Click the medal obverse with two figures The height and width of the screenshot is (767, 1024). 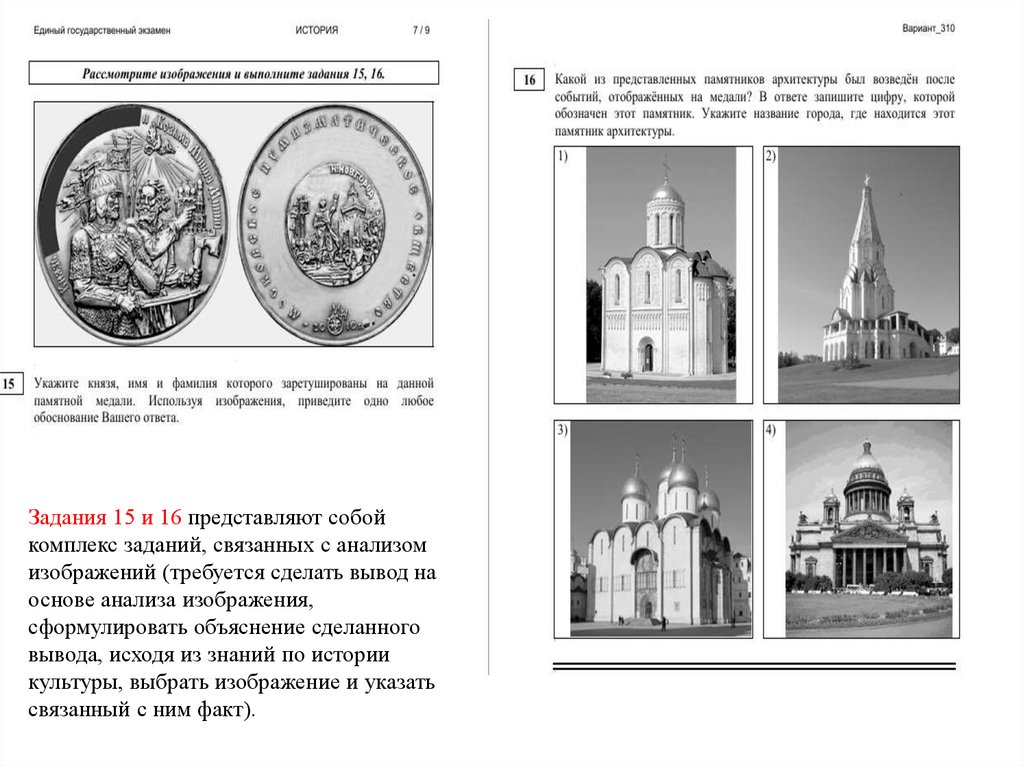tap(135, 224)
